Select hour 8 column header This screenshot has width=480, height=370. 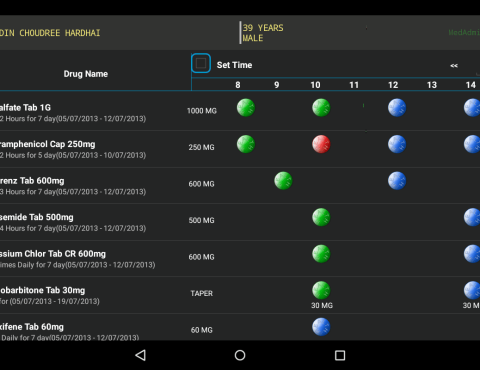(x=238, y=85)
